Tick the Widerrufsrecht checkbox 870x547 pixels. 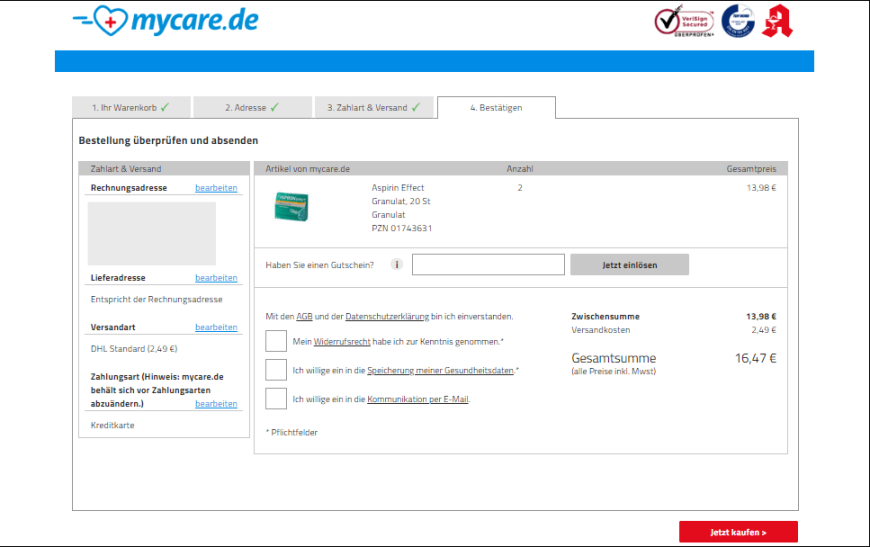tap(276, 341)
